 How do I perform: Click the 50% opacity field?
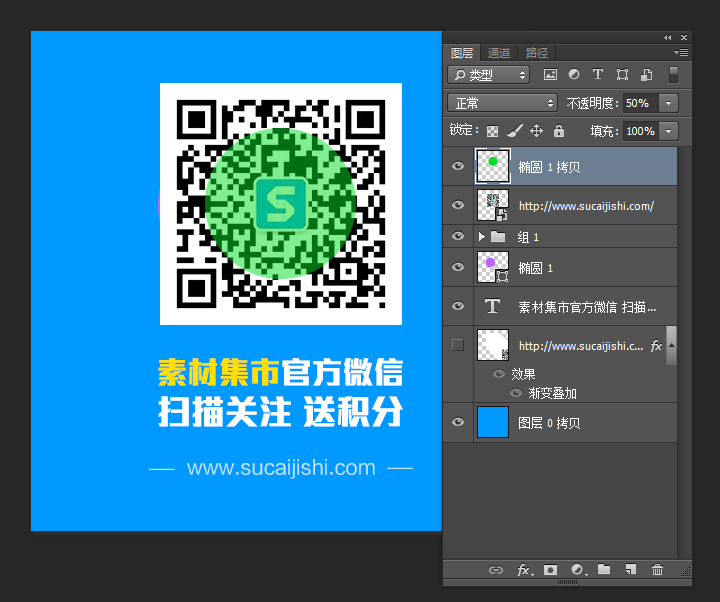click(641, 103)
